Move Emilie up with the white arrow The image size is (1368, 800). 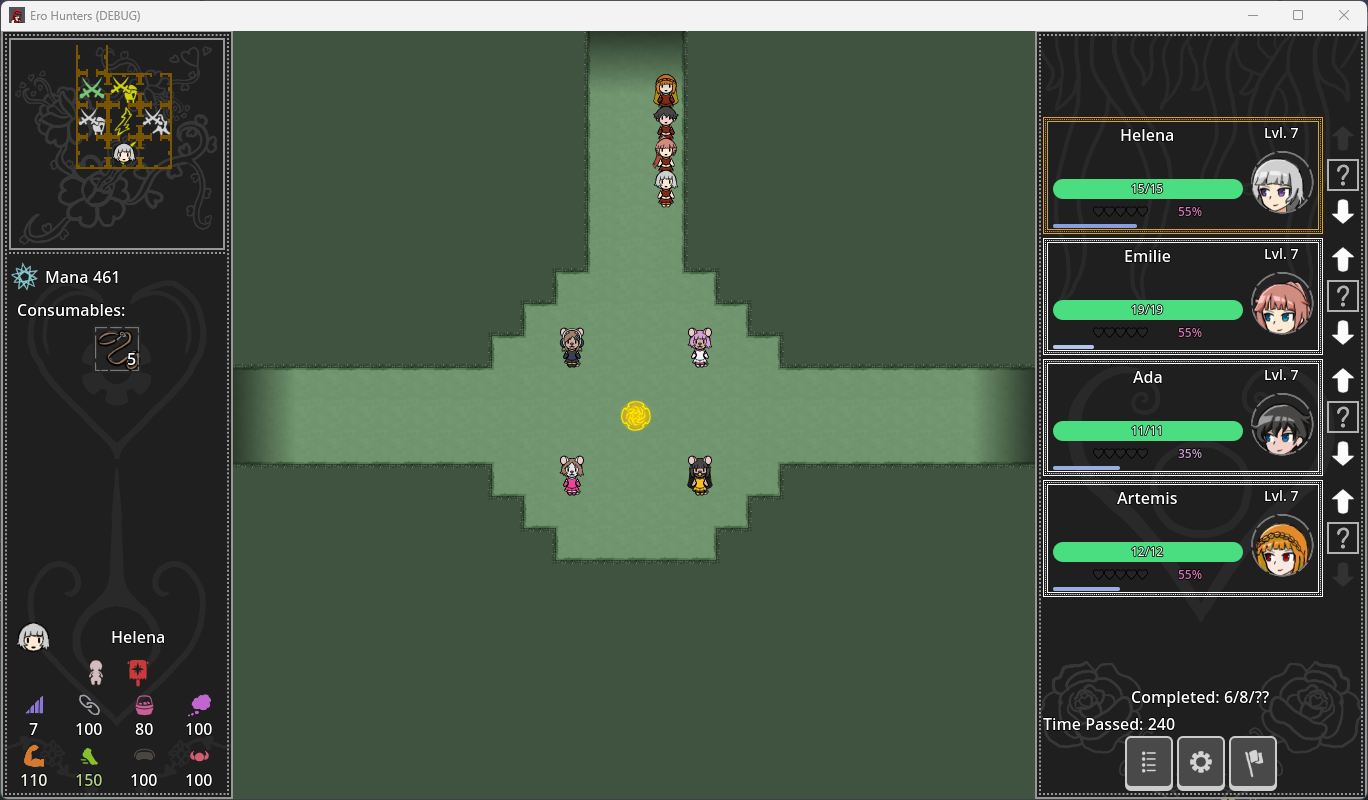1343,260
